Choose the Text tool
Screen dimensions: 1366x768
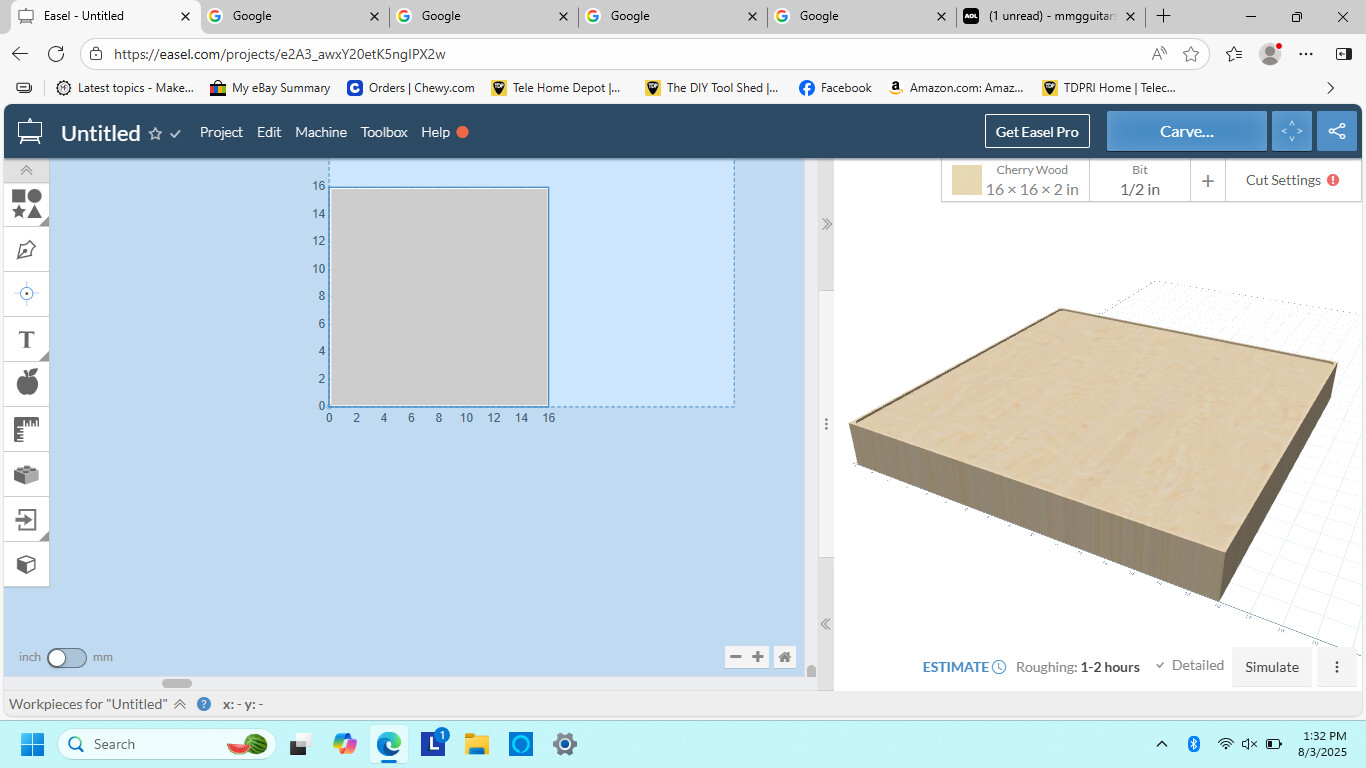tap(27, 339)
